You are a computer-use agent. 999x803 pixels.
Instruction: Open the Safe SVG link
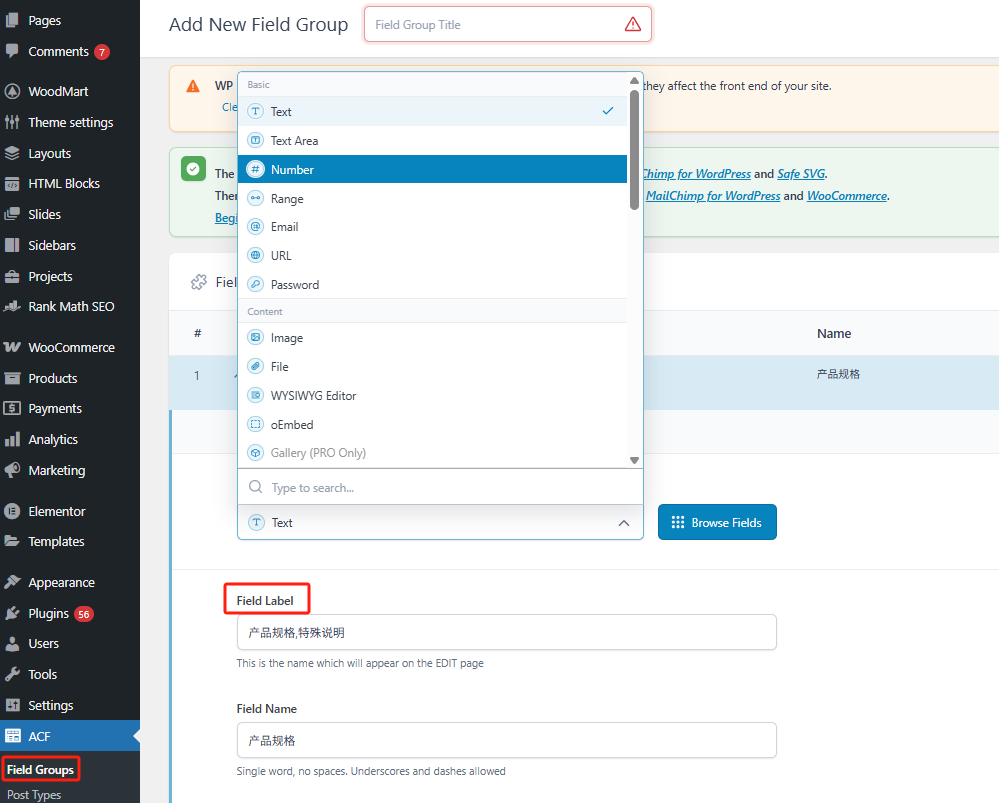(801, 173)
